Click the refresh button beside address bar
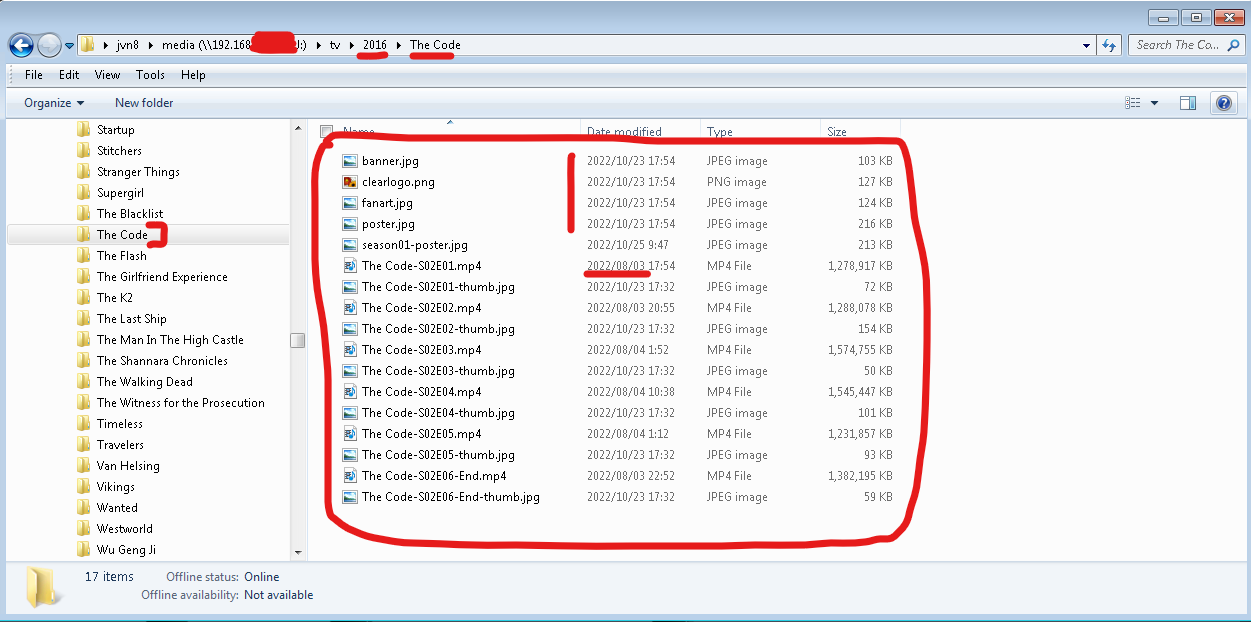The height and width of the screenshot is (622, 1251). tap(1108, 45)
